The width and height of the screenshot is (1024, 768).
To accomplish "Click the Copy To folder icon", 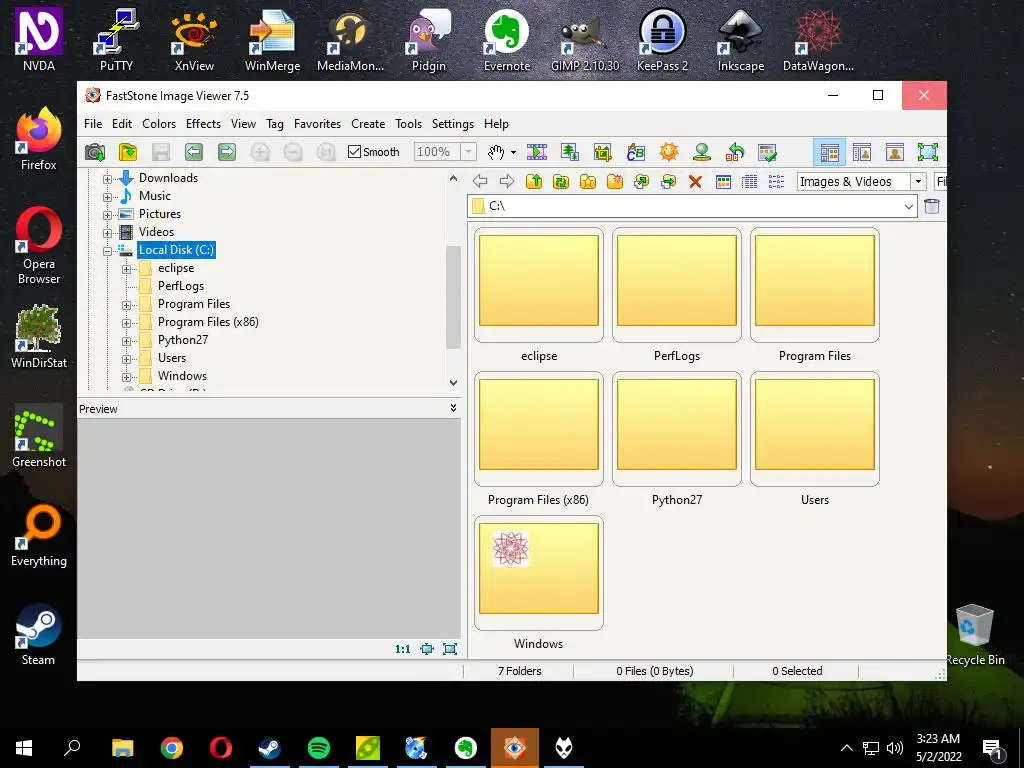I will coord(641,182).
